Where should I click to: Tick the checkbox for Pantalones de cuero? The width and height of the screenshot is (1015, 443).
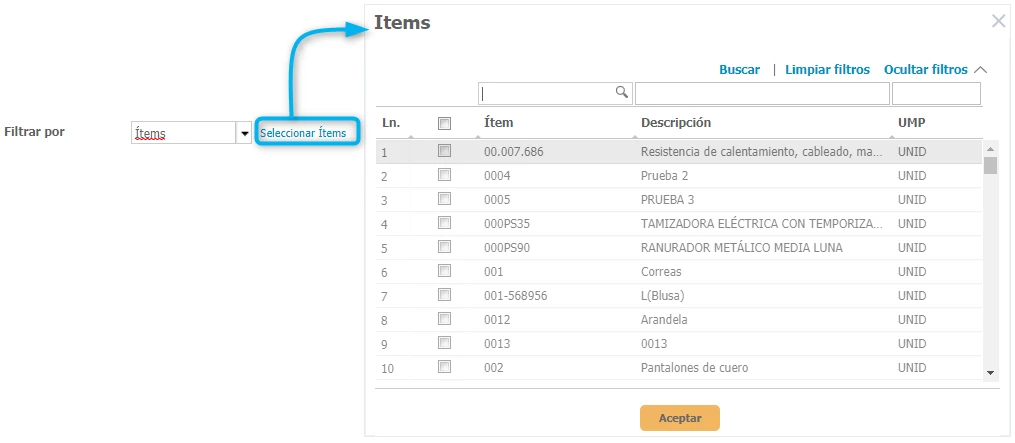click(445, 367)
